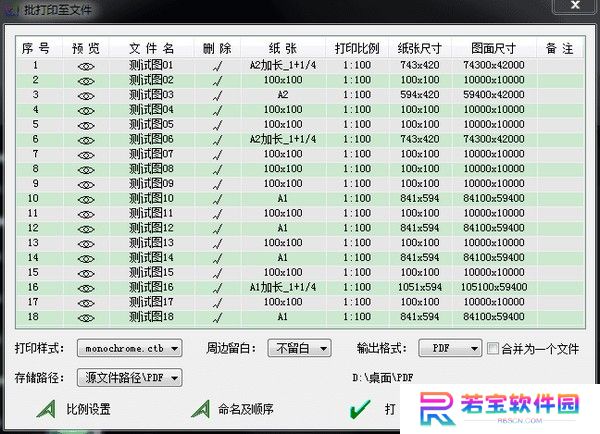The height and width of the screenshot is (434, 600).
Task: Click the green checkmark print button
Action: pos(360,409)
